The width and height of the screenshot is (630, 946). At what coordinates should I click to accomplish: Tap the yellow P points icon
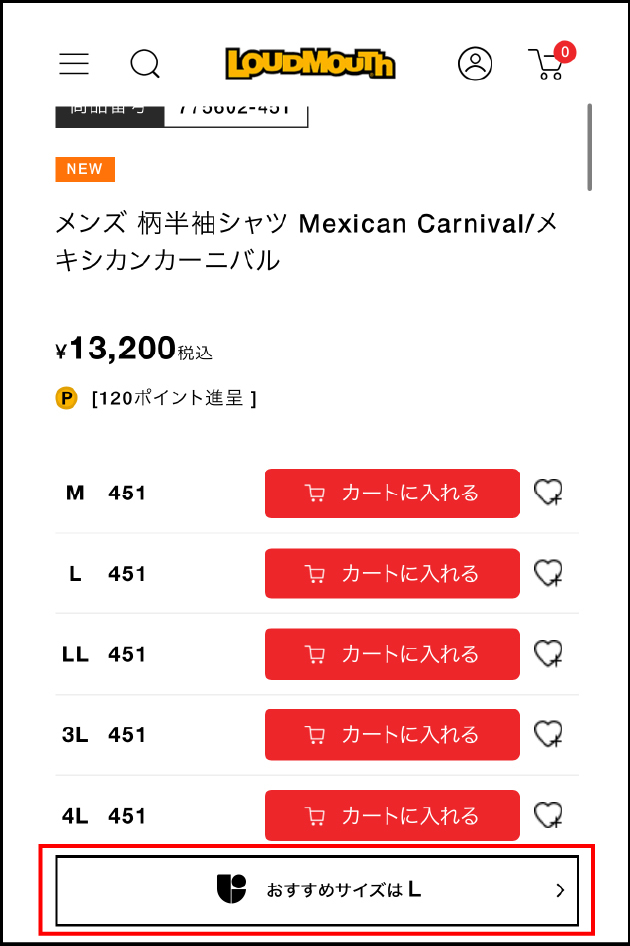pyautogui.click(x=67, y=399)
